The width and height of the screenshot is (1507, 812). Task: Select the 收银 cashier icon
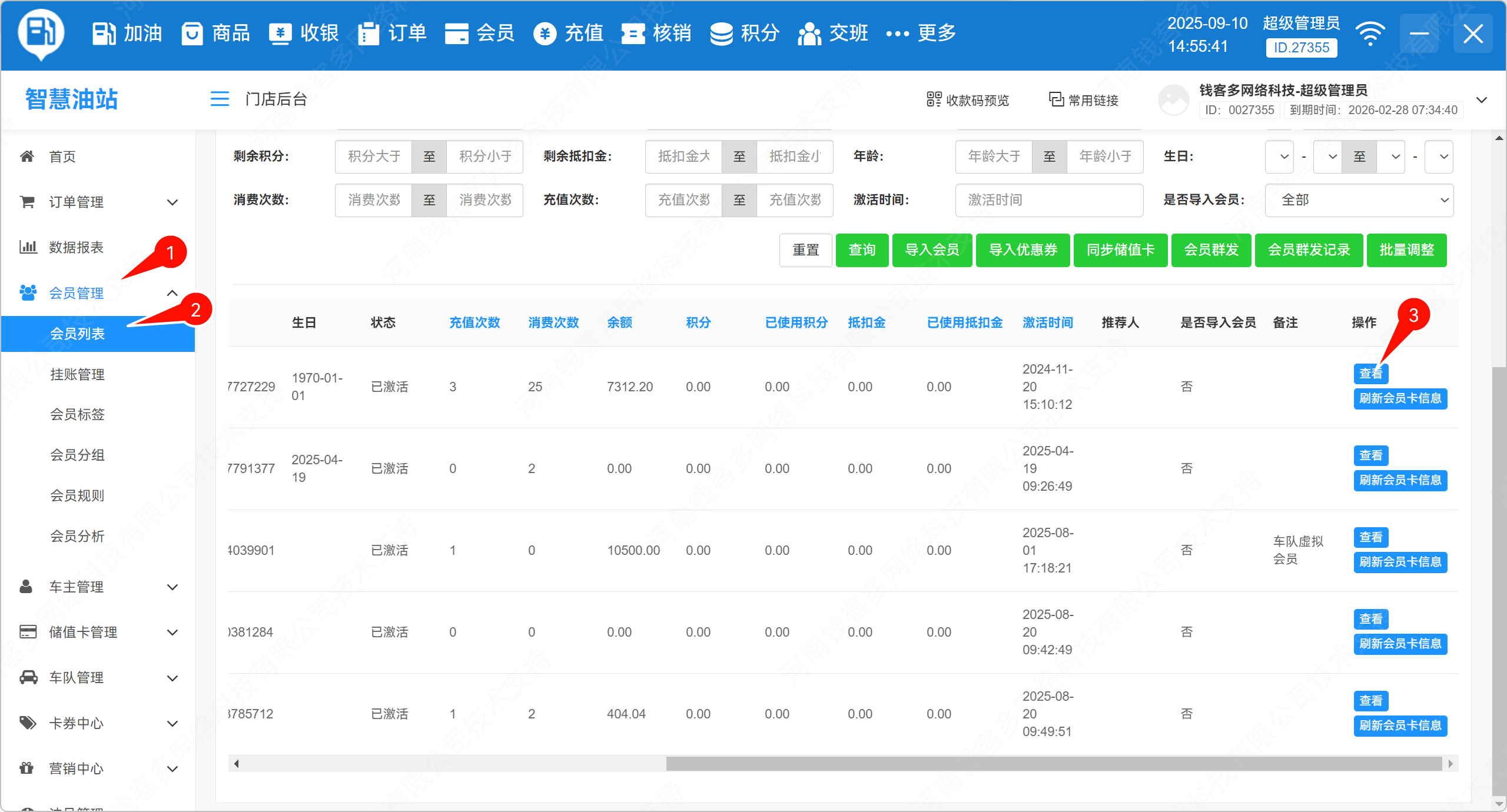point(280,34)
